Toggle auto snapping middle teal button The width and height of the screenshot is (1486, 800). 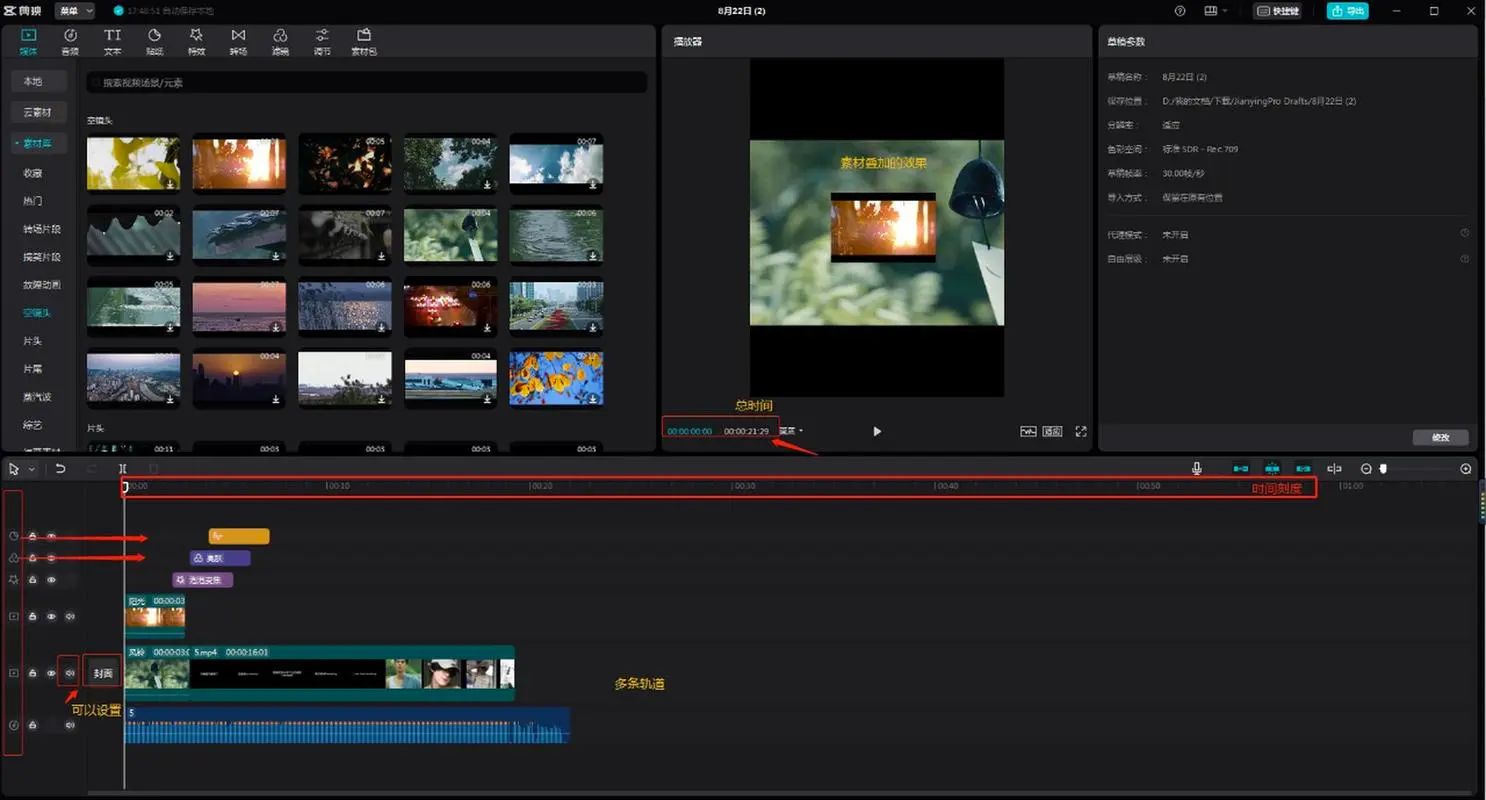1272,468
